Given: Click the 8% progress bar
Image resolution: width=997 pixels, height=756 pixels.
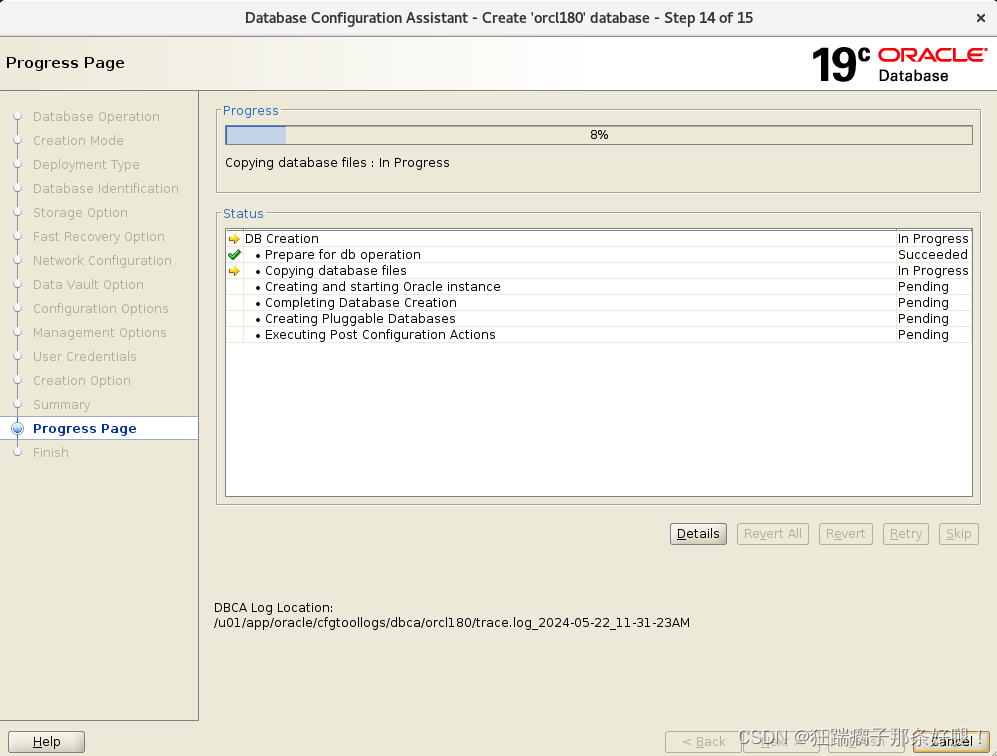Looking at the screenshot, I should (597, 134).
